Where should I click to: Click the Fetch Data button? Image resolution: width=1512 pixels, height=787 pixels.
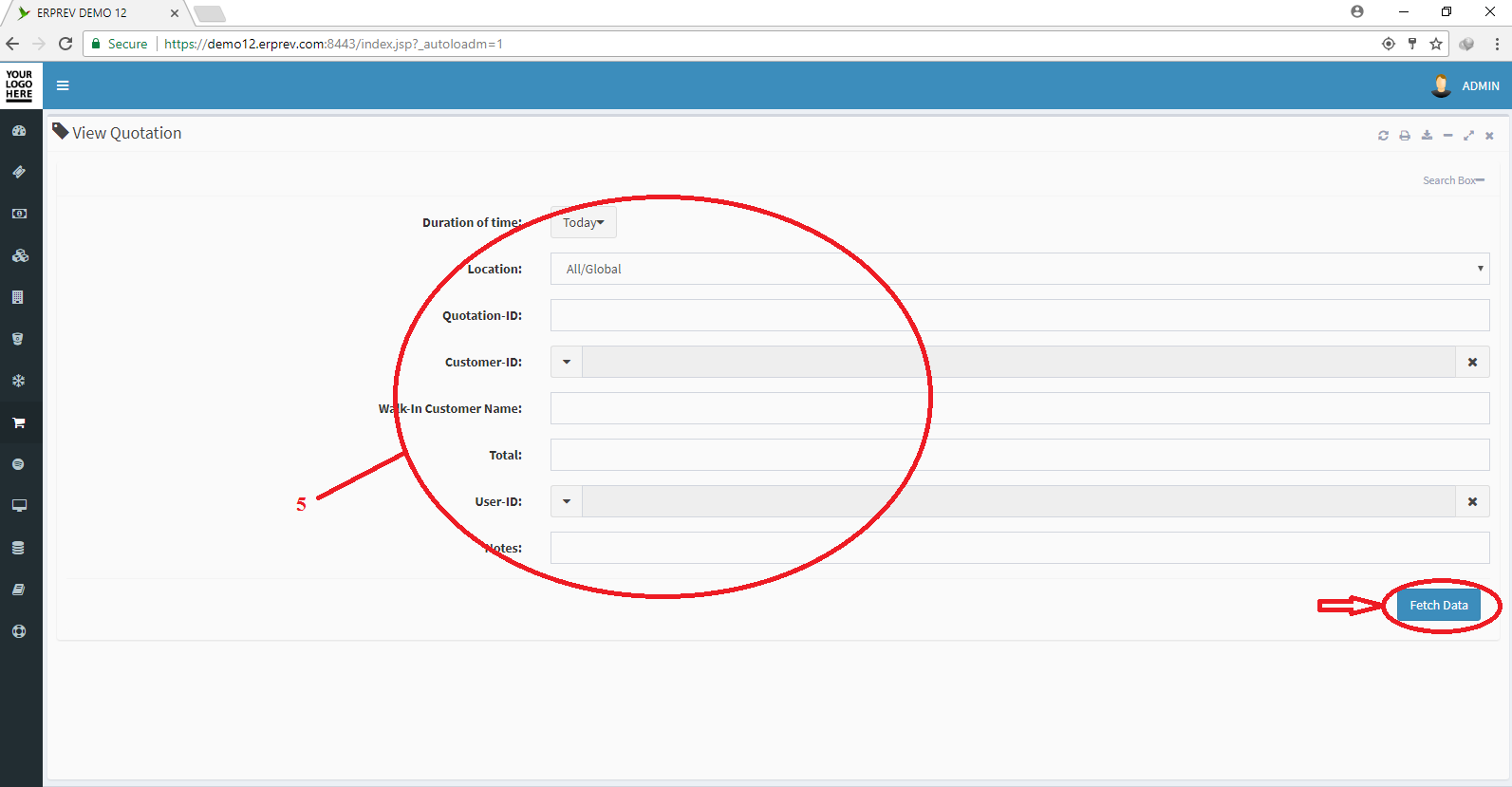[x=1438, y=605]
